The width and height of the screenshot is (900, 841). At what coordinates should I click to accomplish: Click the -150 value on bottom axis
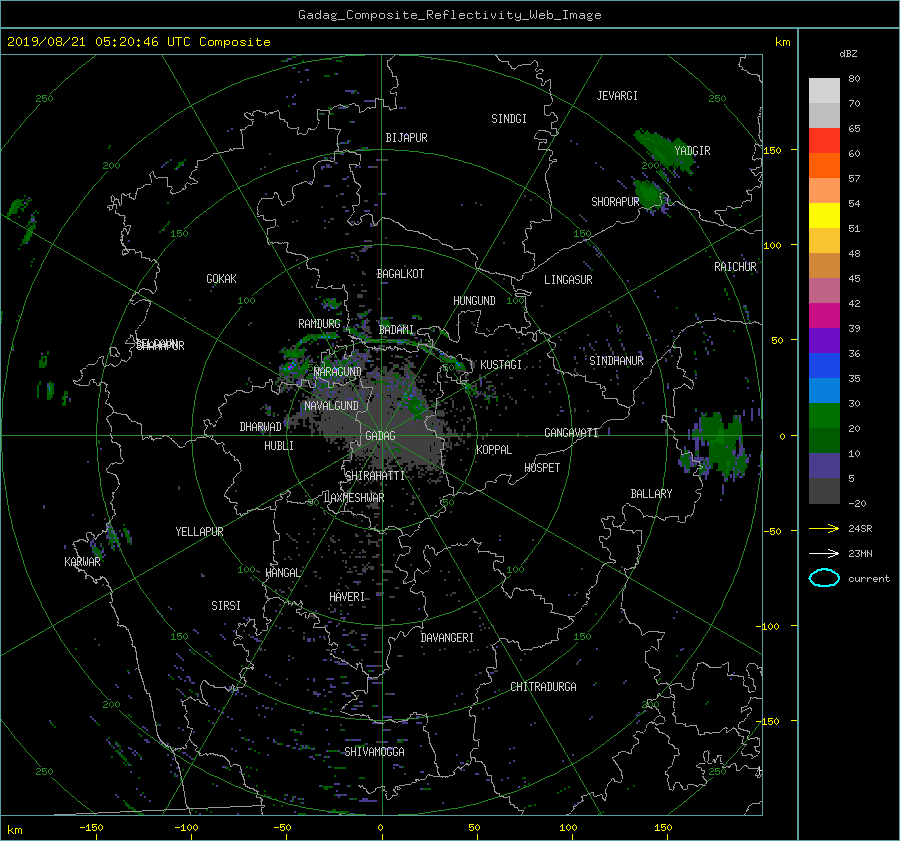coord(91,828)
